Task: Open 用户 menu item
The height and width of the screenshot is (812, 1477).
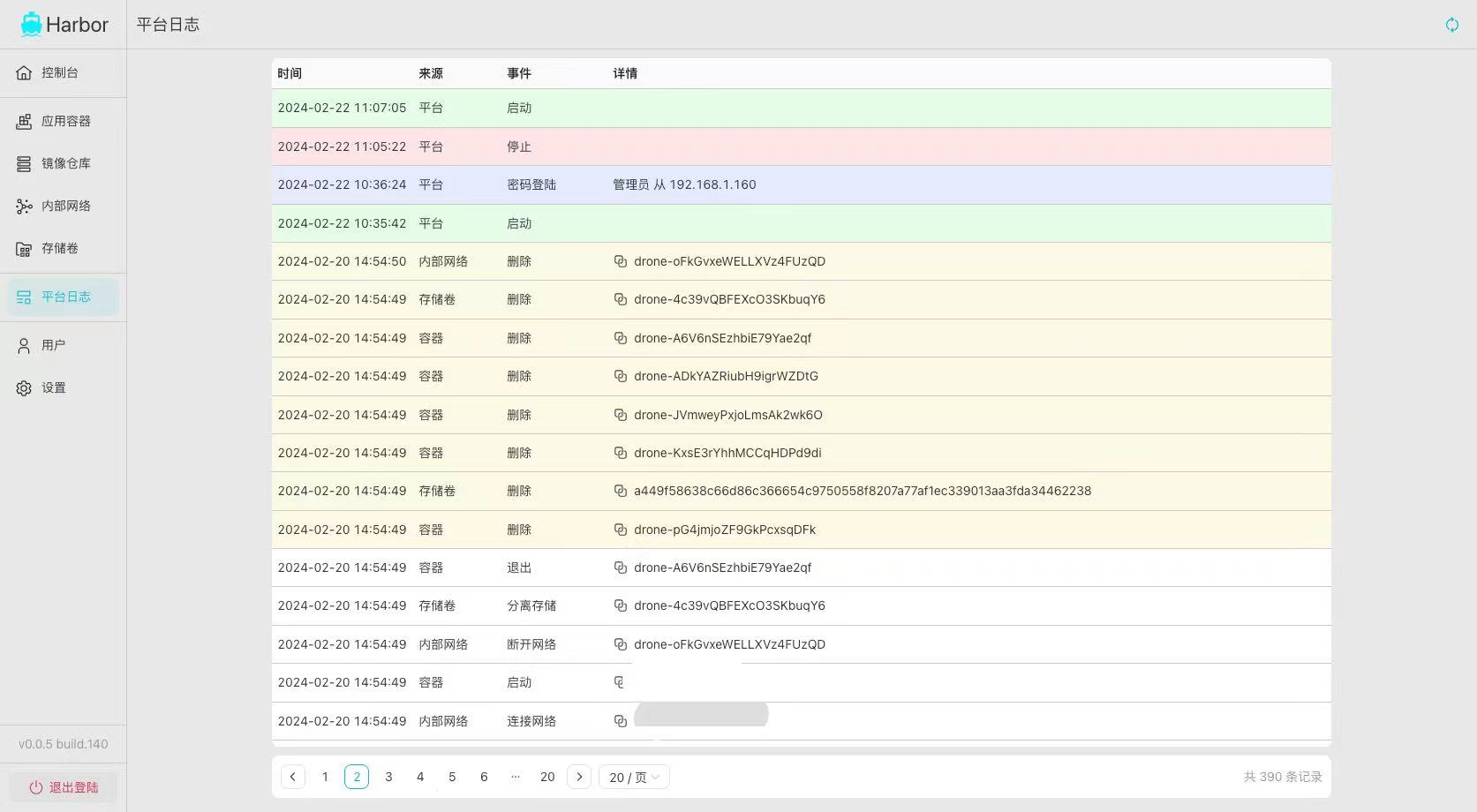Action: coord(63,346)
